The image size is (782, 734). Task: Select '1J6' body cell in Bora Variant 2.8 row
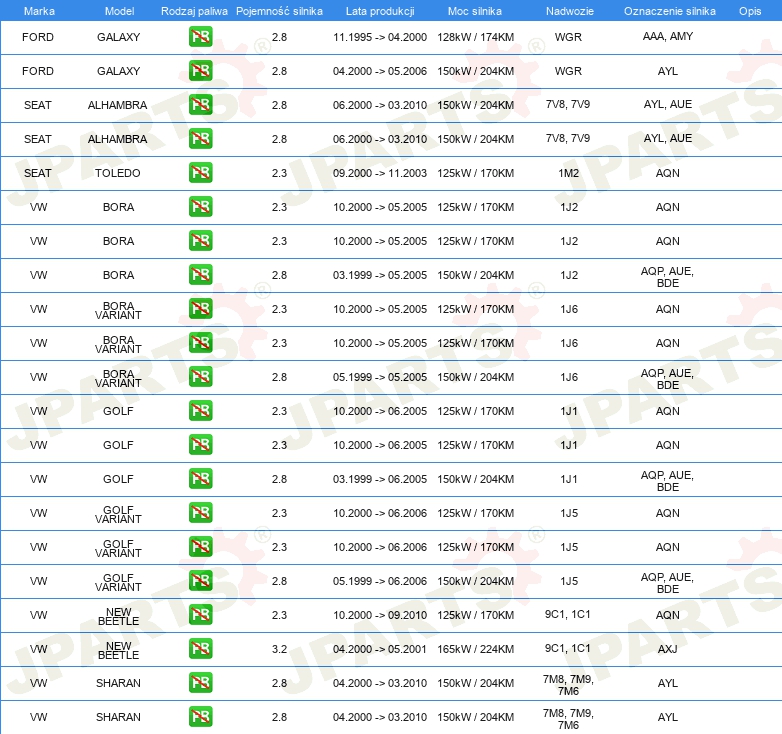coord(569,377)
